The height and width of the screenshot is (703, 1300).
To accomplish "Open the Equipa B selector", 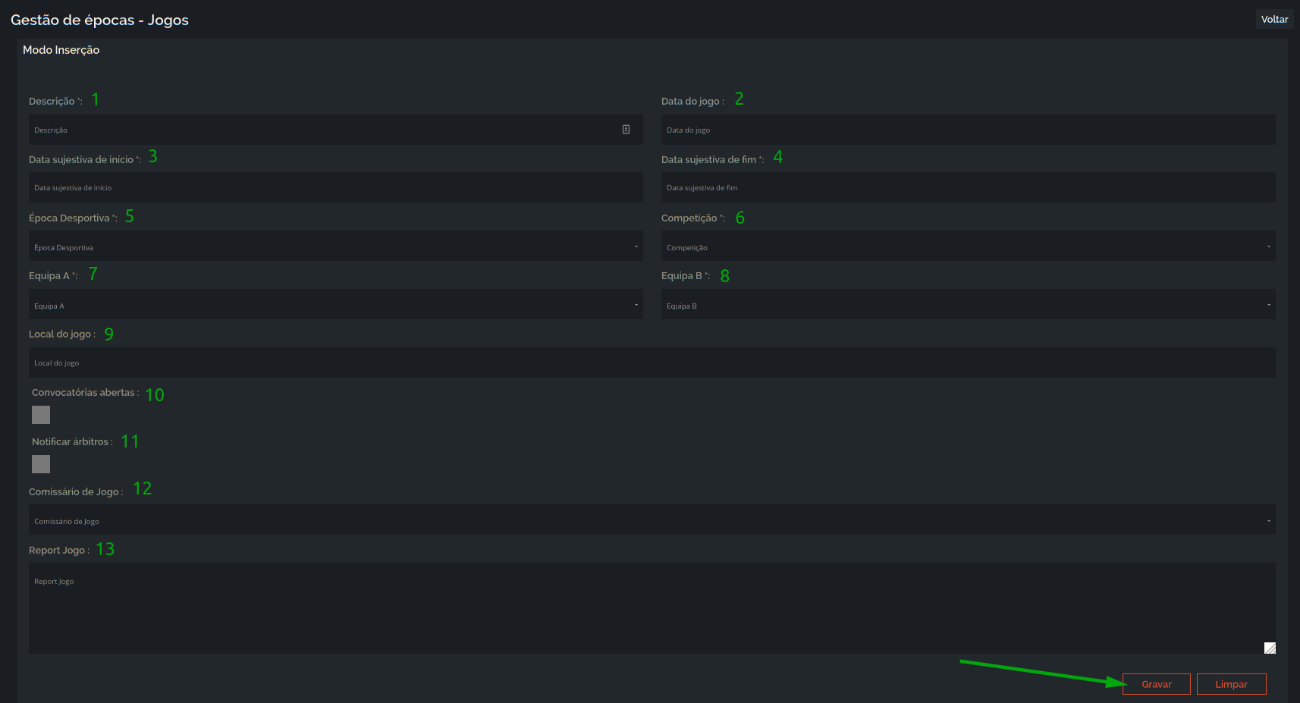I will [x=968, y=305].
